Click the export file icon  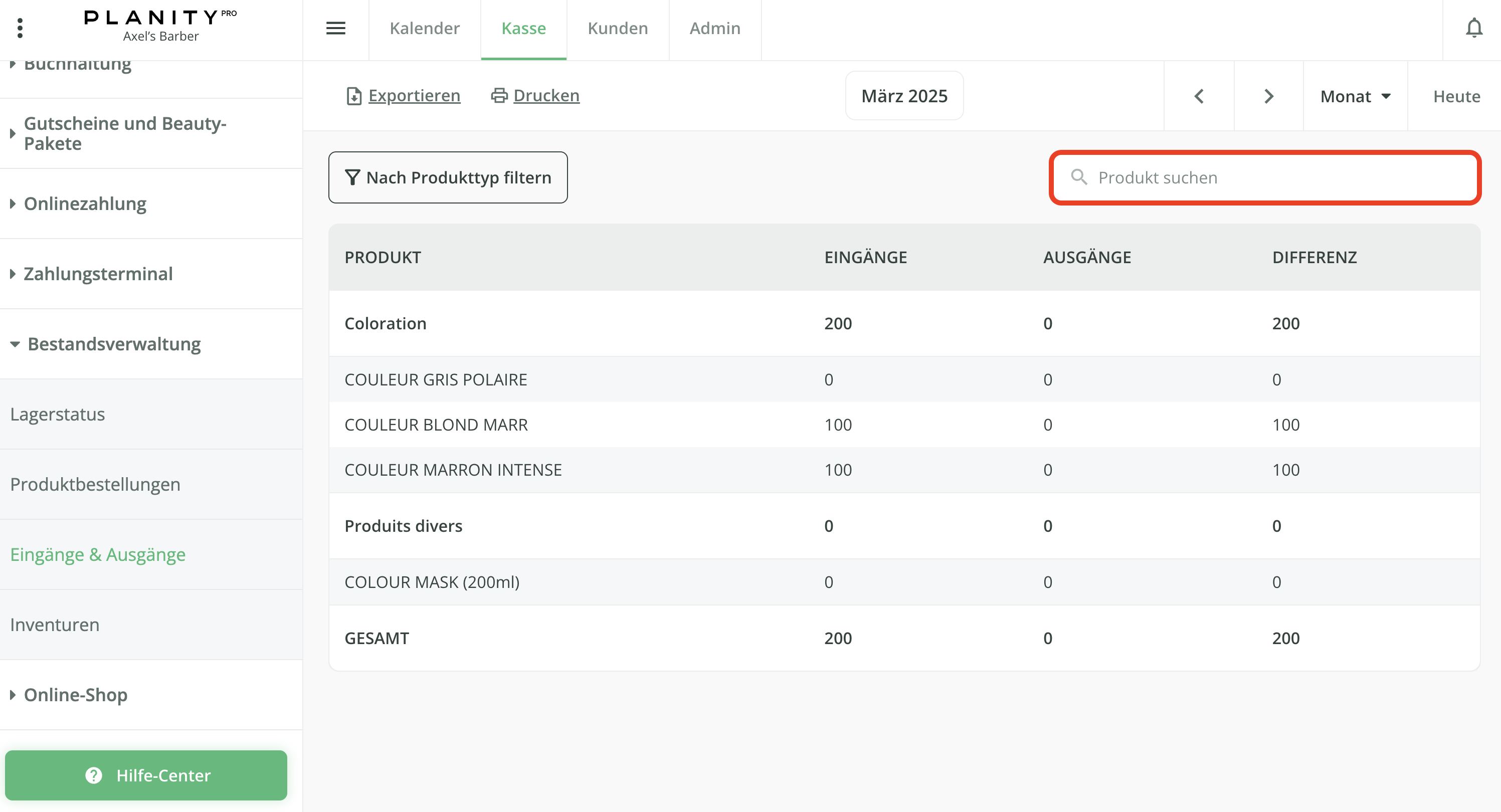tap(353, 96)
